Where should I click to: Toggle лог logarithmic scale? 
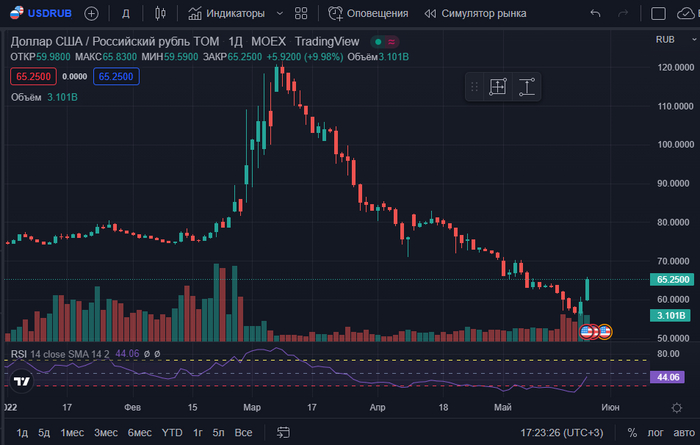coord(655,433)
